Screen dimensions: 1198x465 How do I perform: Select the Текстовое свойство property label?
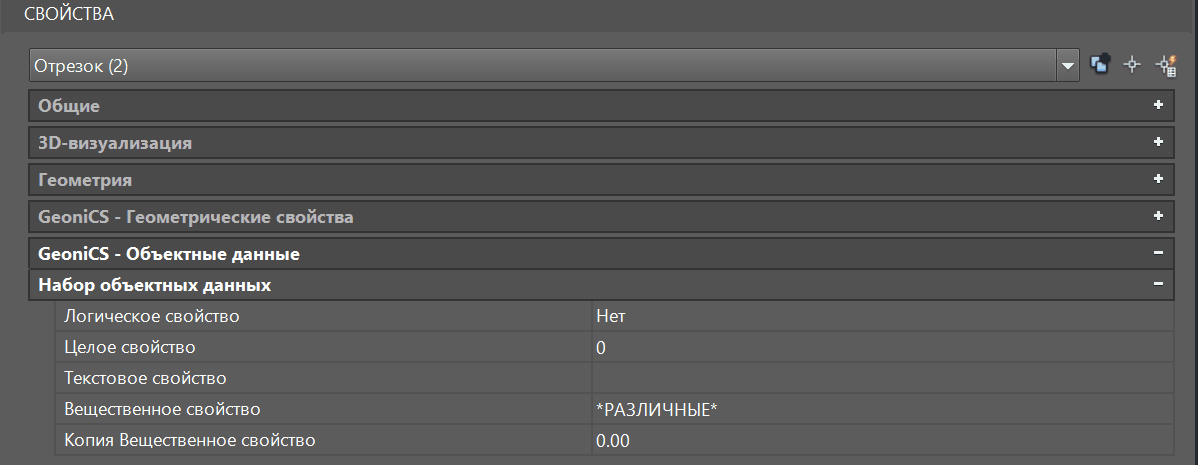[145, 378]
